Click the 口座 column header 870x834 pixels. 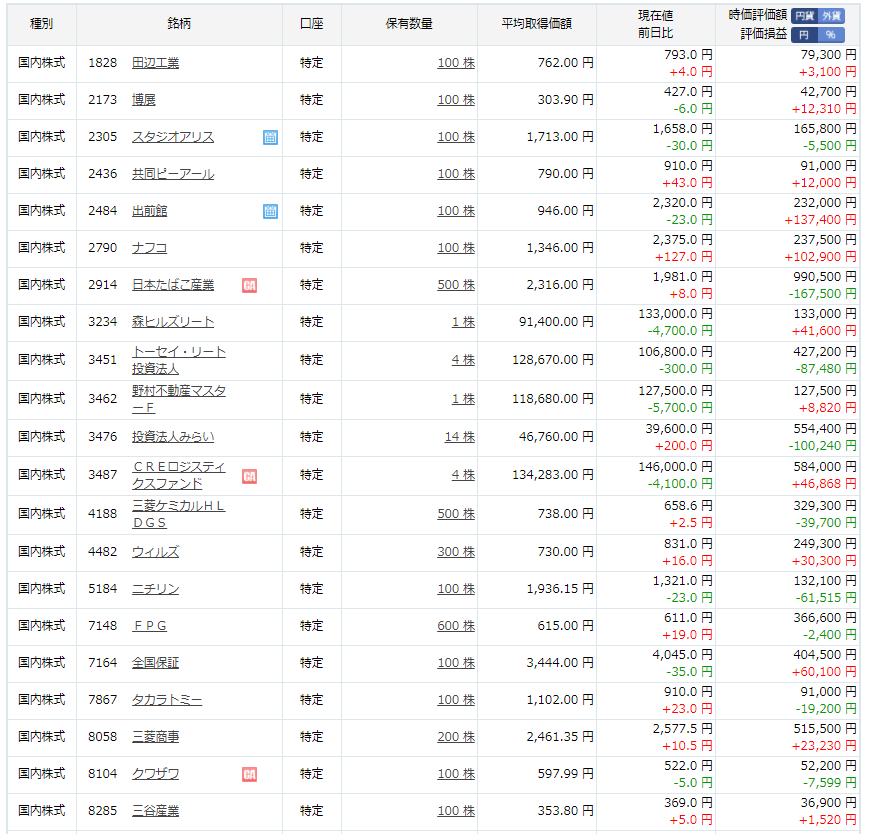[311, 23]
